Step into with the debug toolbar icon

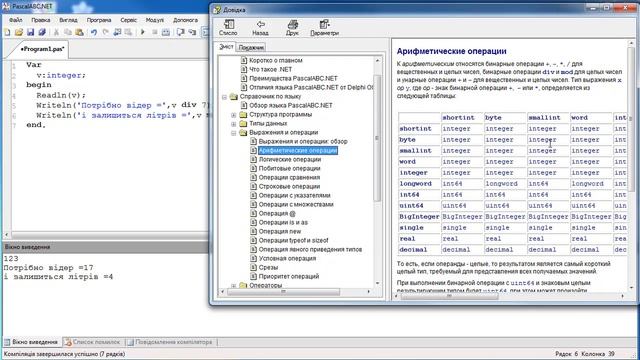[x=192, y=32]
